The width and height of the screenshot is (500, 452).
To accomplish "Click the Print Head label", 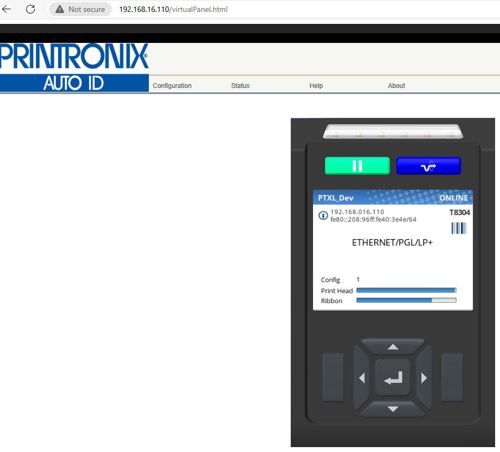I will click(x=337, y=291).
